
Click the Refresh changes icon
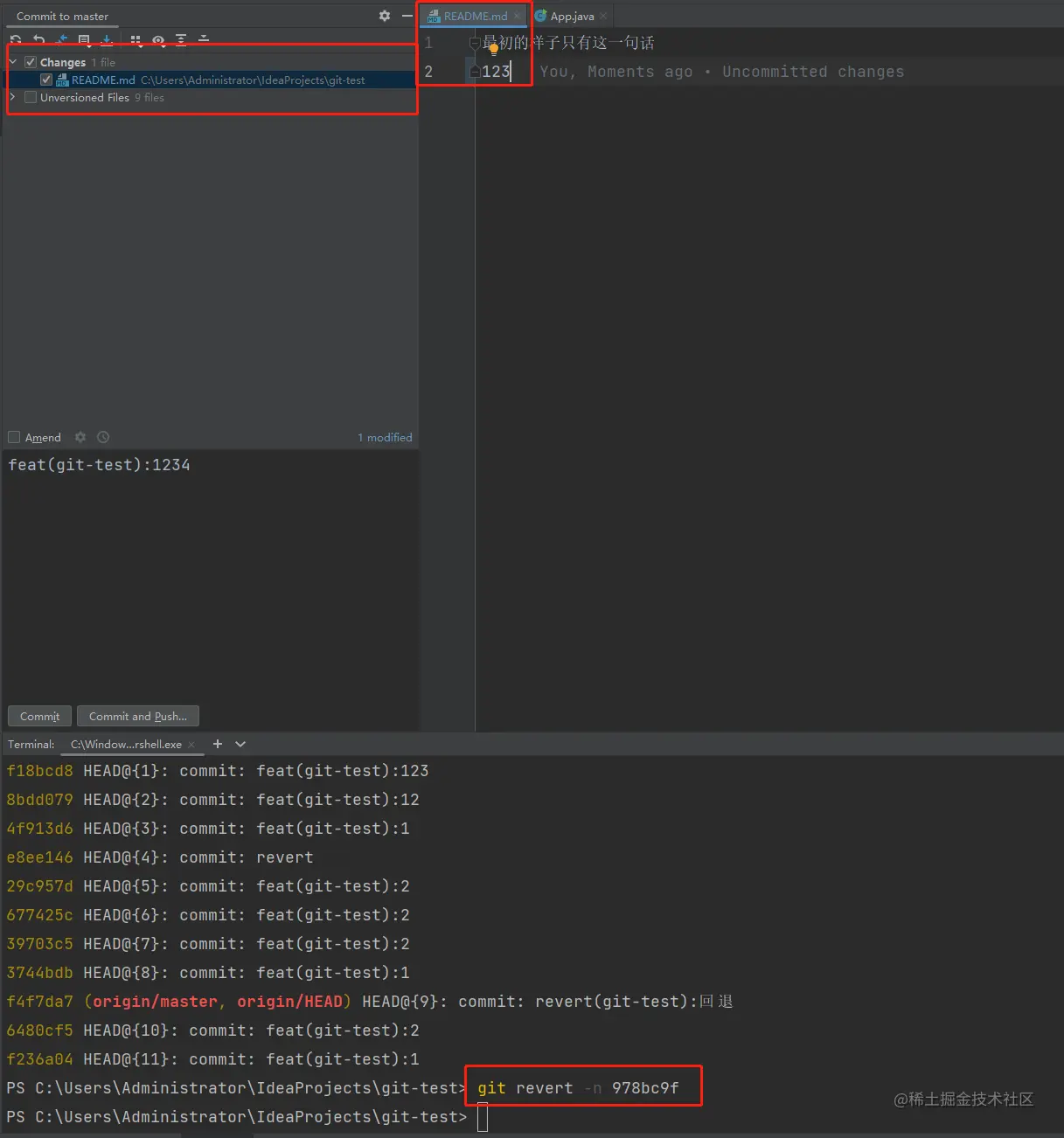click(x=16, y=40)
